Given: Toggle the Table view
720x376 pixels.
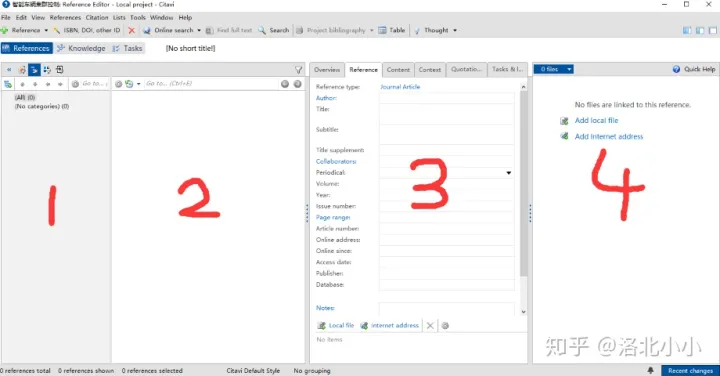Looking at the screenshot, I should 392,30.
